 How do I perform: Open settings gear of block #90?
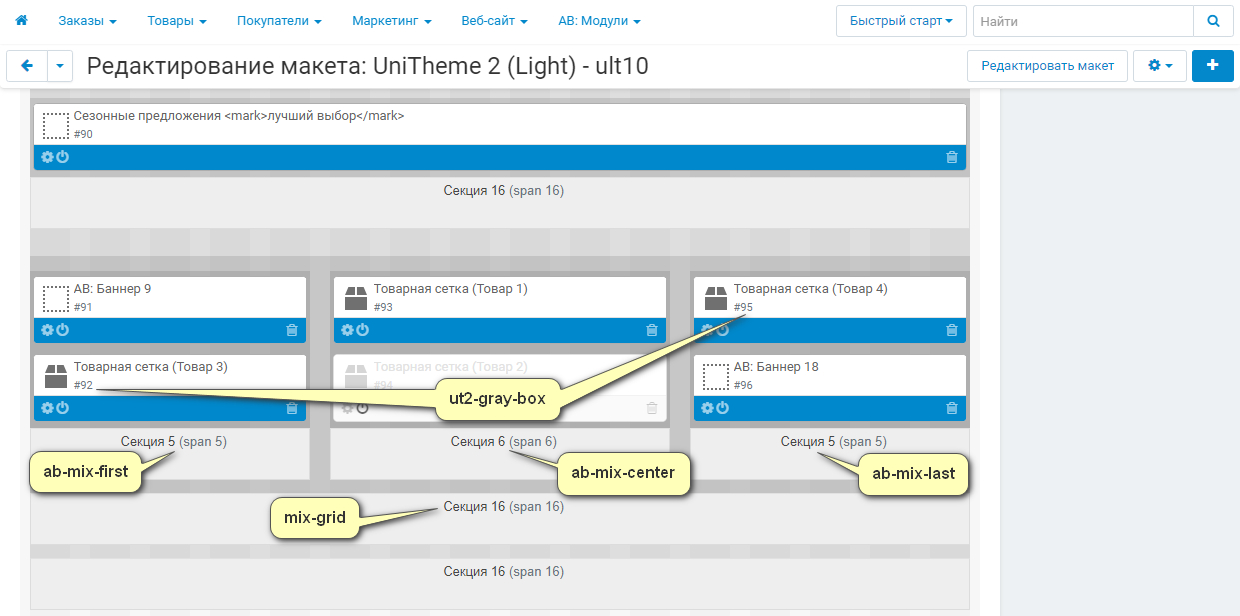coord(47,157)
